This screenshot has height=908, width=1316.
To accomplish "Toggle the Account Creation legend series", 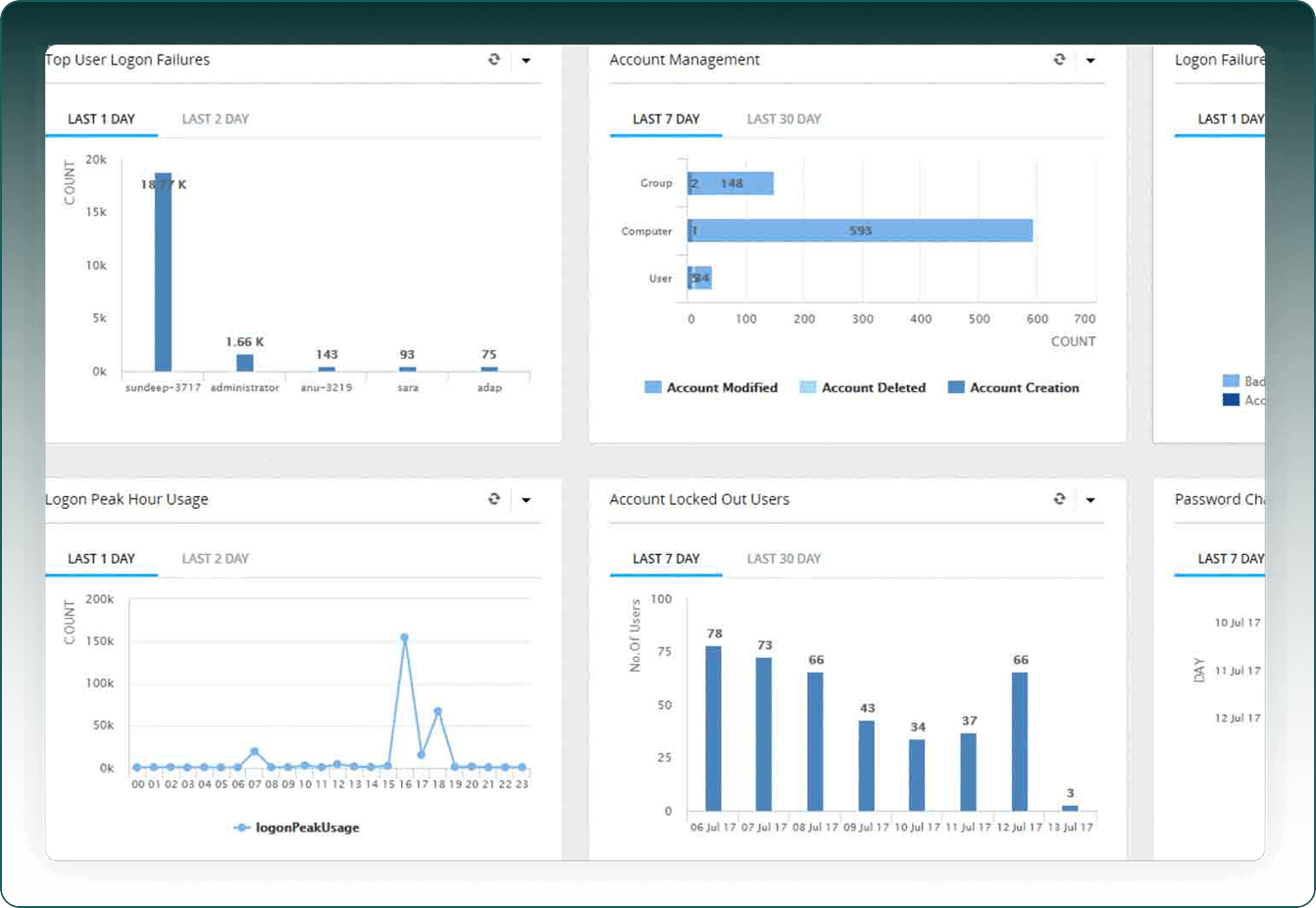I will tap(1014, 387).
